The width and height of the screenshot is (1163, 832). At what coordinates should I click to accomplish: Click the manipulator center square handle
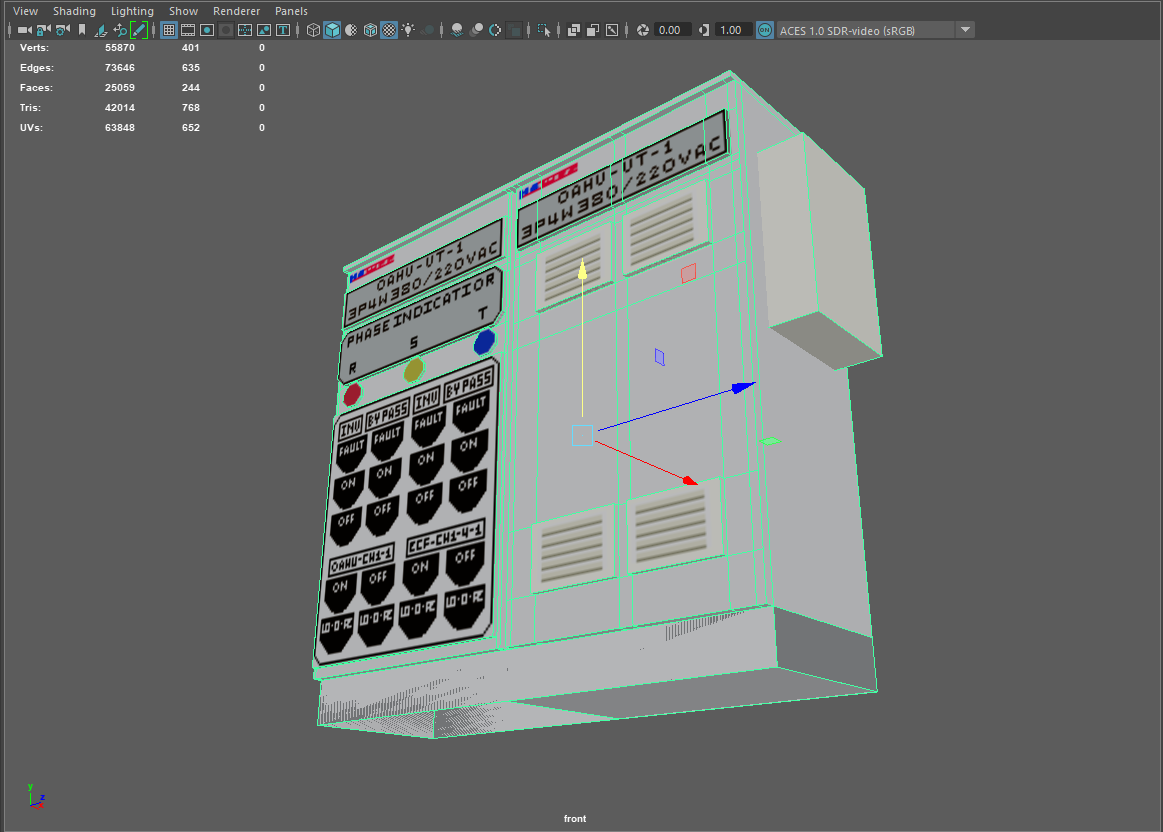click(x=583, y=435)
